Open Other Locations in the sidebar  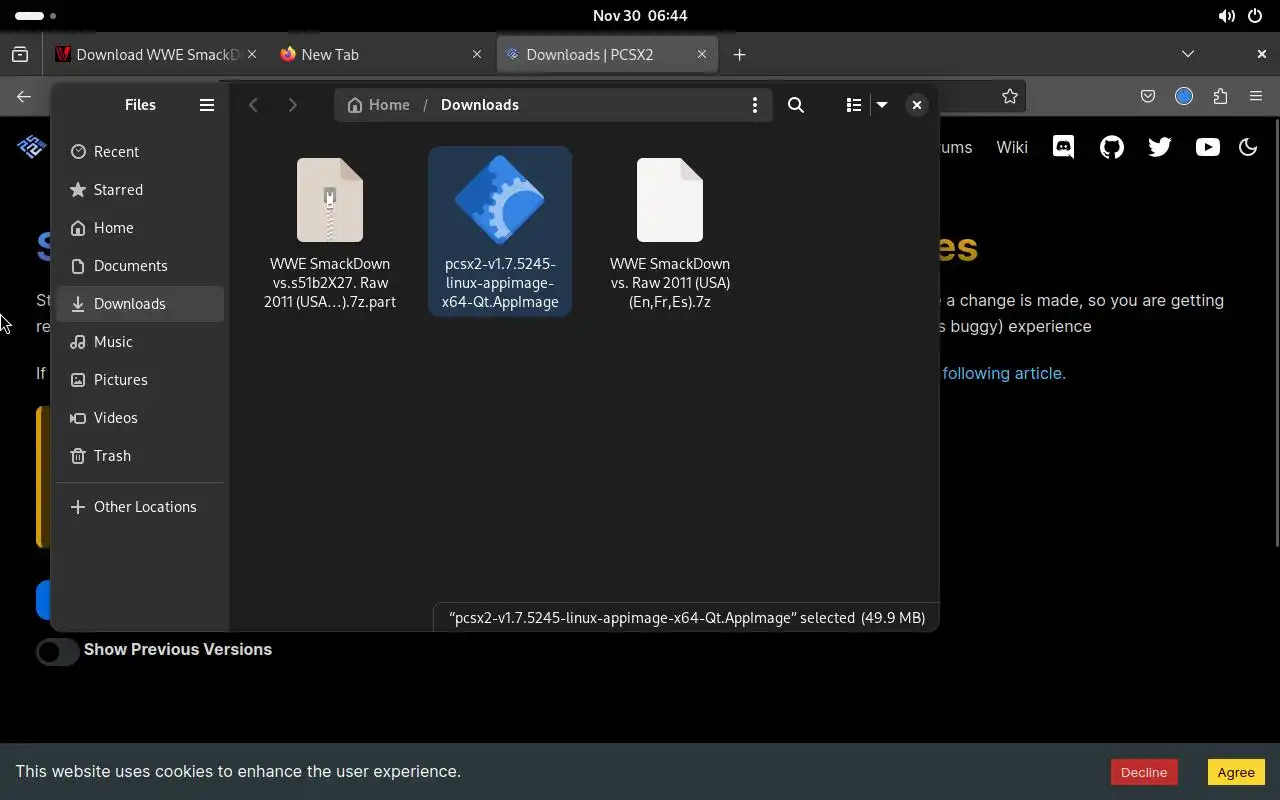[140, 507]
